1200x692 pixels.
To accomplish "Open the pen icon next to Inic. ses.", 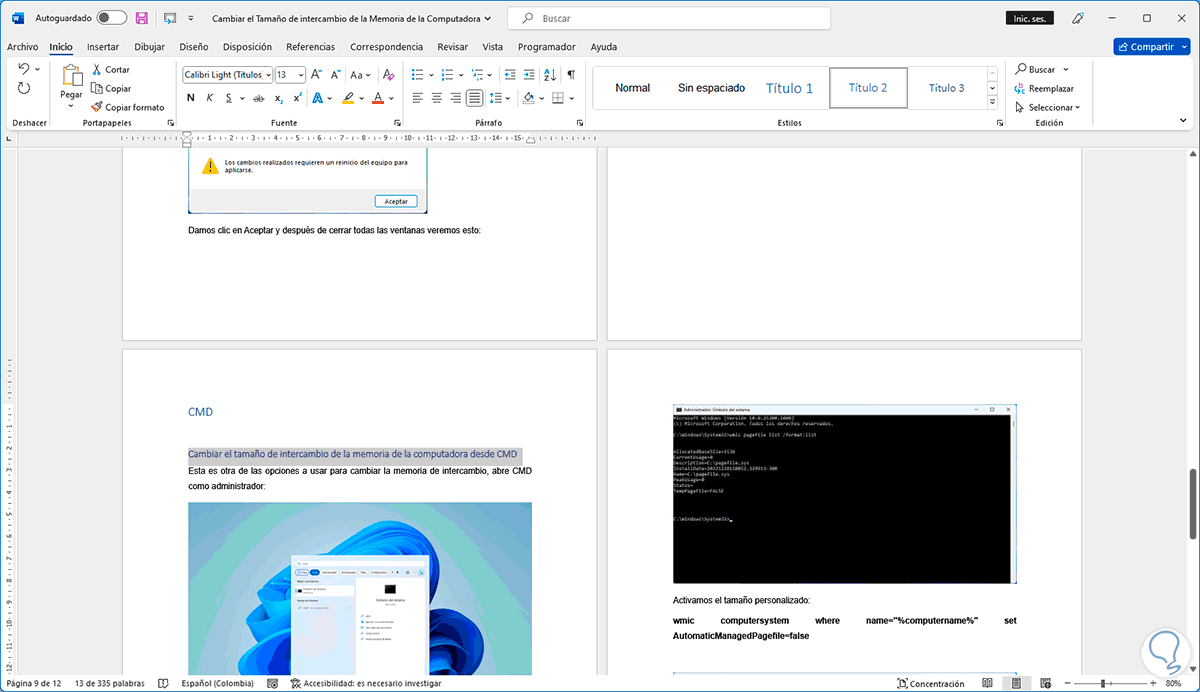I will [1078, 18].
